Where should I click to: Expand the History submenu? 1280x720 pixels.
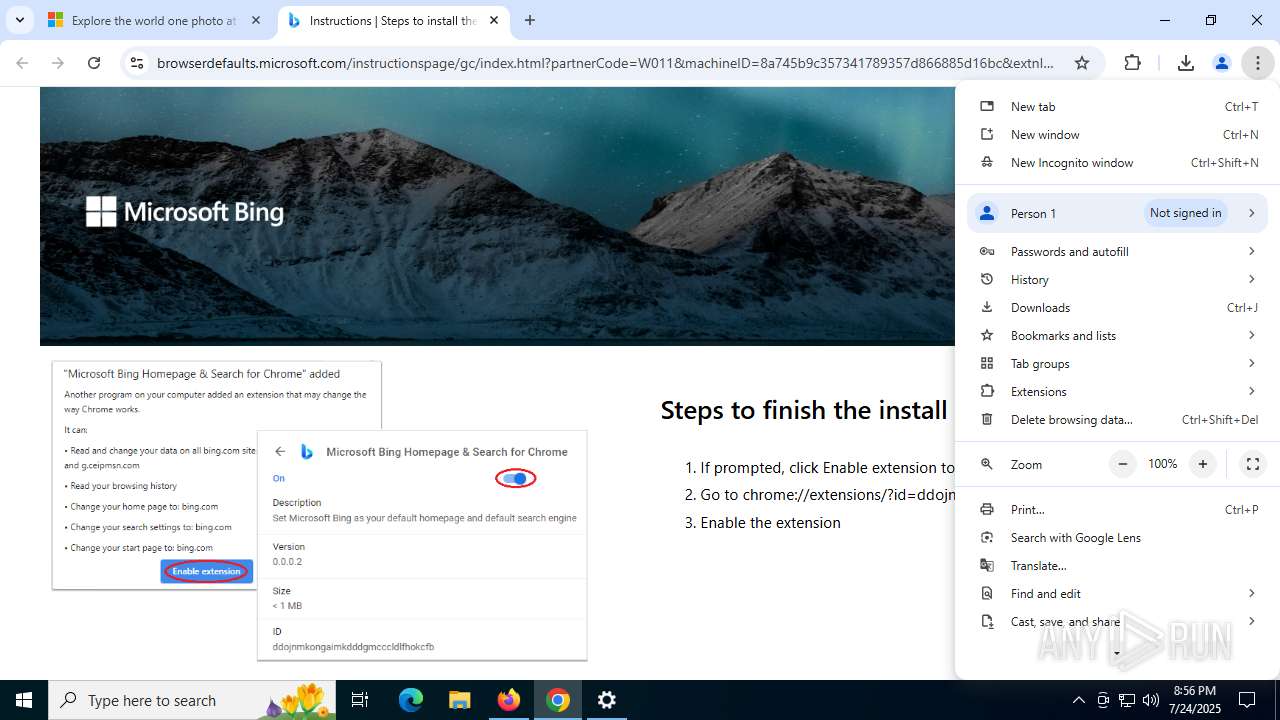pos(1118,279)
